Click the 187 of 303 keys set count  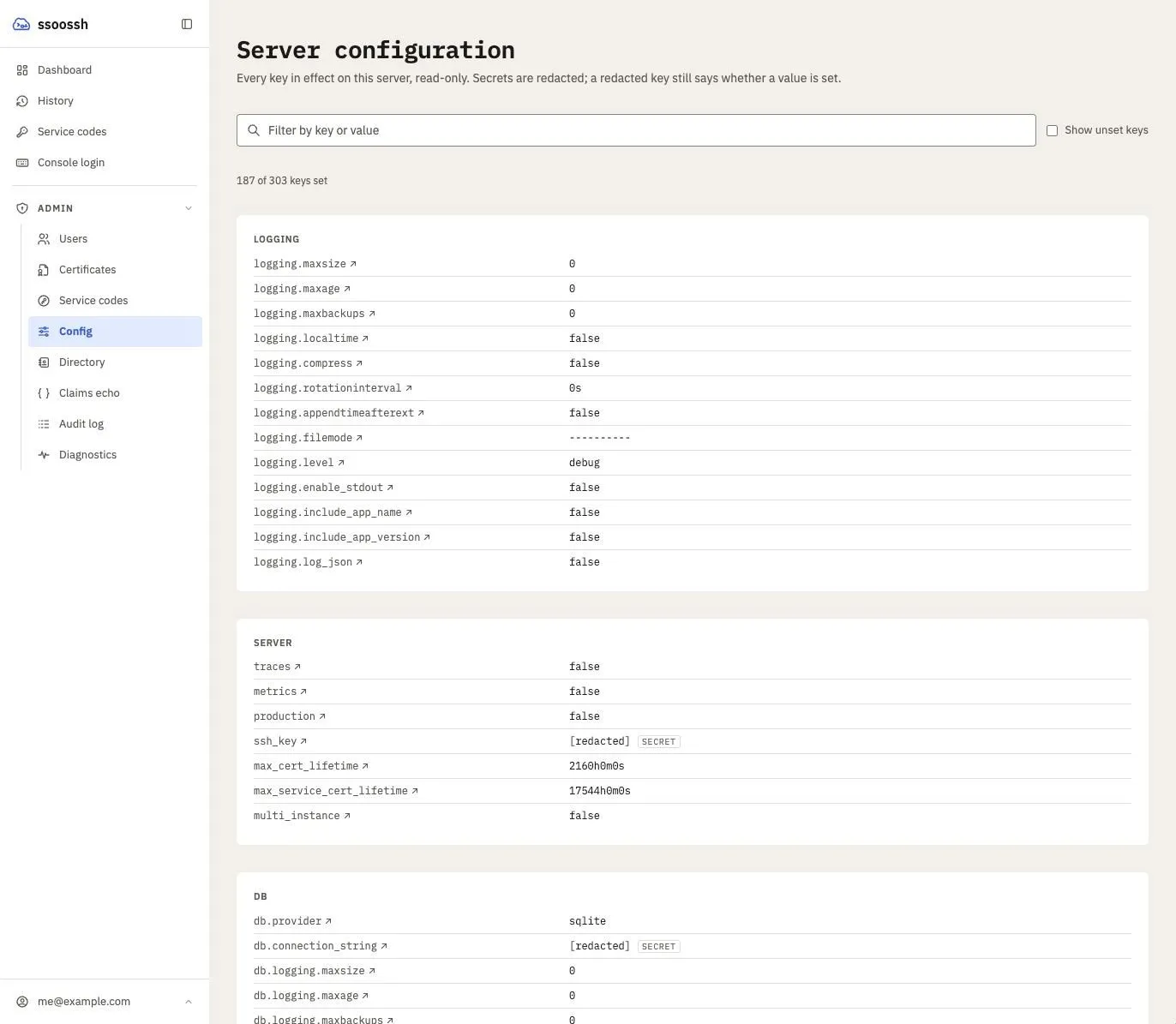282,181
